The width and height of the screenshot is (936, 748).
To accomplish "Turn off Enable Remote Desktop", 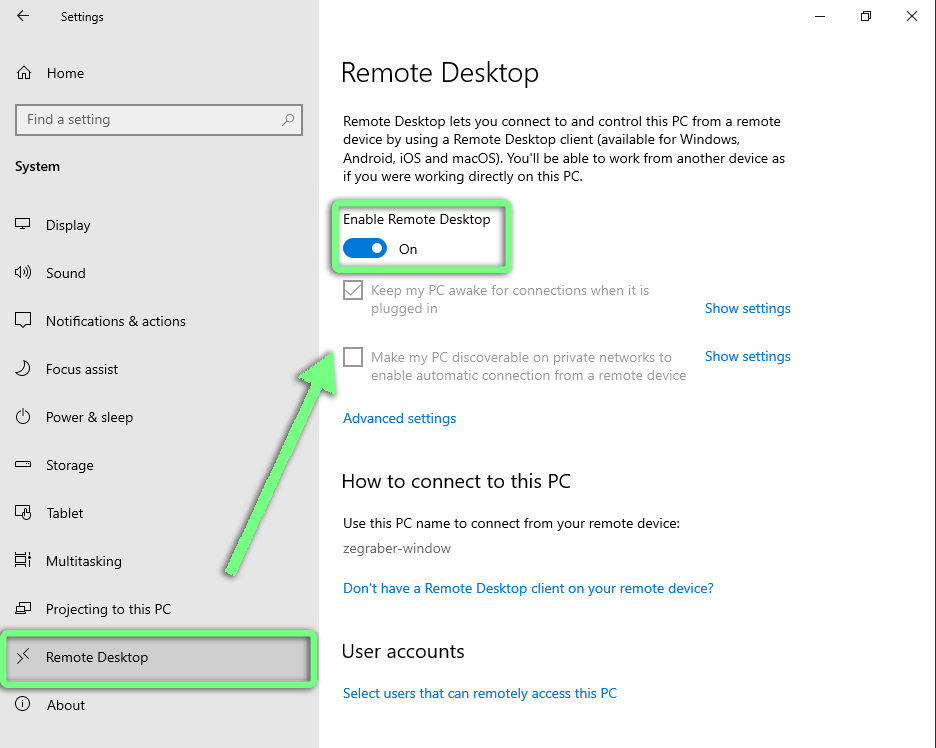I will [x=364, y=248].
